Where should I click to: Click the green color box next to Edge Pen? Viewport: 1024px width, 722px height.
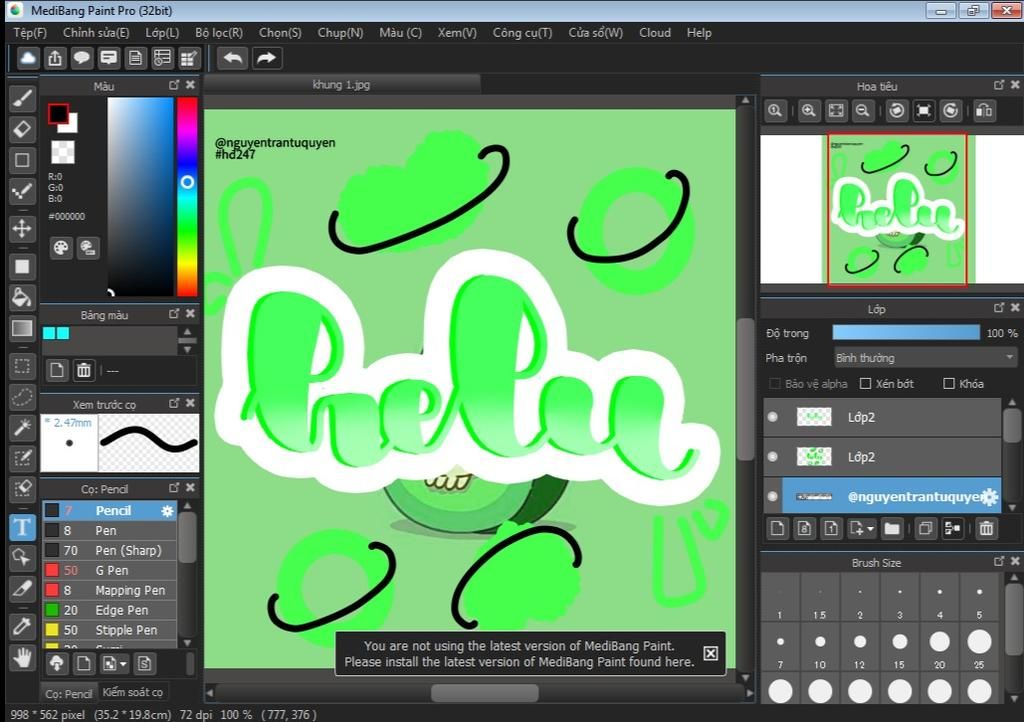[52, 610]
